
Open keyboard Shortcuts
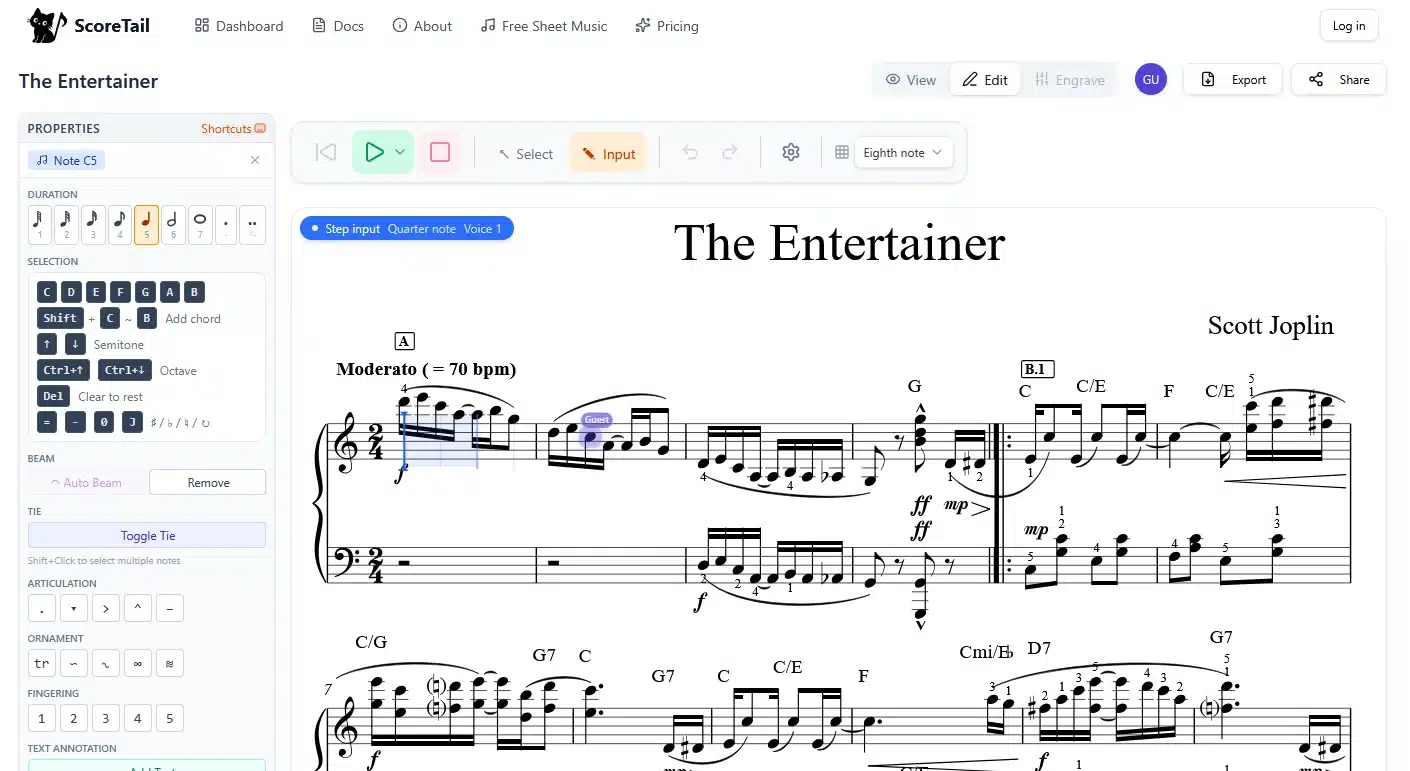coord(233,128)
